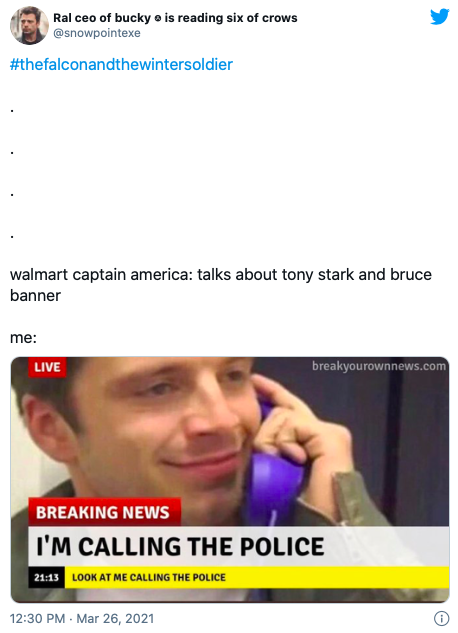Open the #thefalconandthewintersoldier hashtag
The height and width of the screenshot is (633, 458).
(x=121, y=65)
